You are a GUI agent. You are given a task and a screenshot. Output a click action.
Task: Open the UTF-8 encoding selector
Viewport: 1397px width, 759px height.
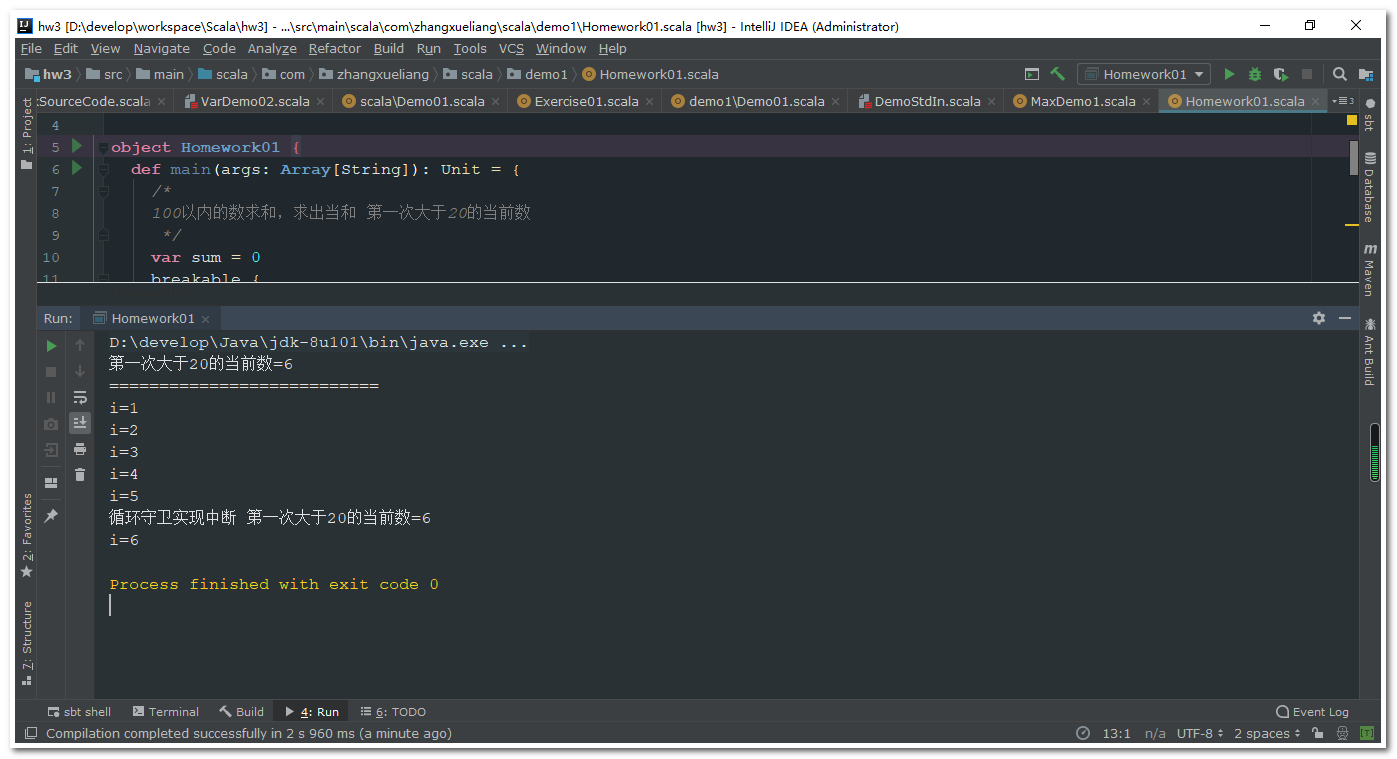coord(1201,734)
